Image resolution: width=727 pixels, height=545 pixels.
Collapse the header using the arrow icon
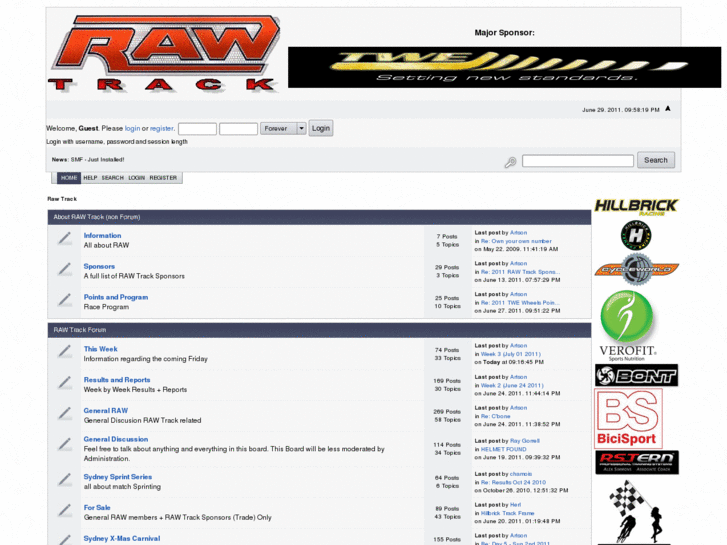668,109
